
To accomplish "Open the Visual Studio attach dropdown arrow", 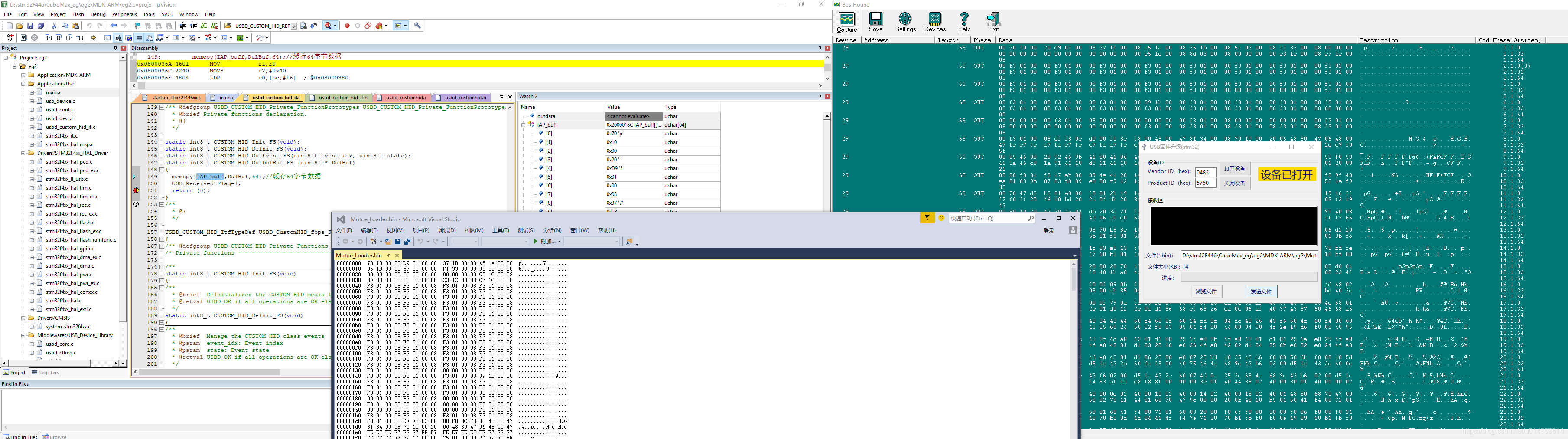I will coord(560,242).
